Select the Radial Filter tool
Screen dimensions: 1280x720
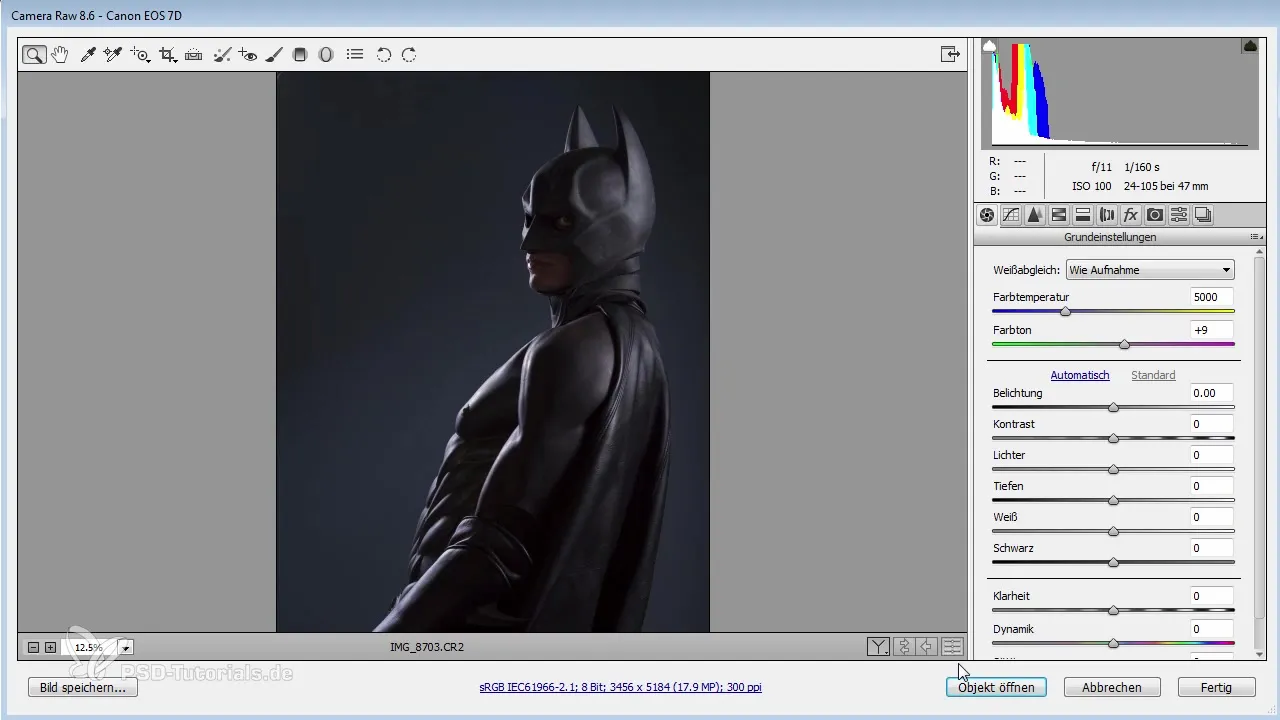(326, 55)
